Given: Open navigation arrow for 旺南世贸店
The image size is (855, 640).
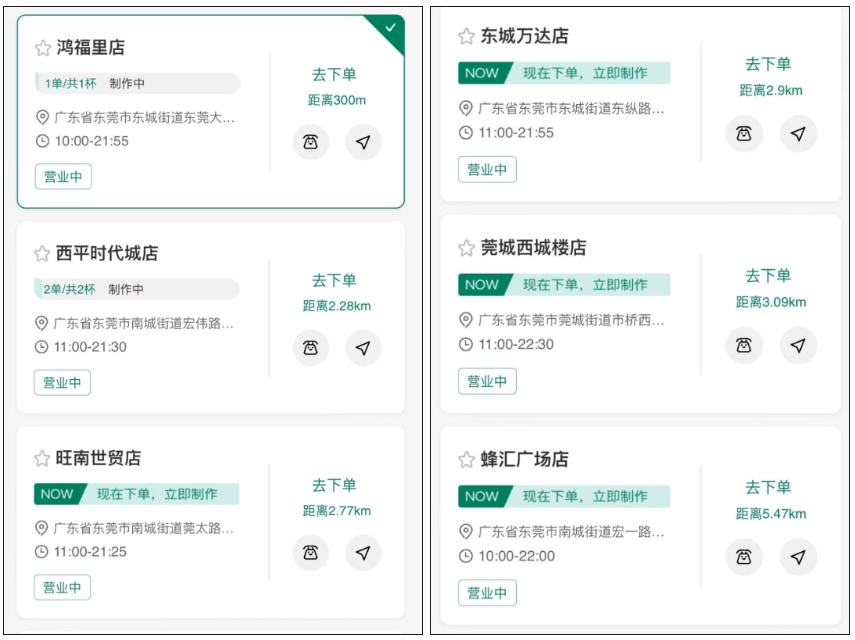Looking at the screenshot, I should 363,553.
